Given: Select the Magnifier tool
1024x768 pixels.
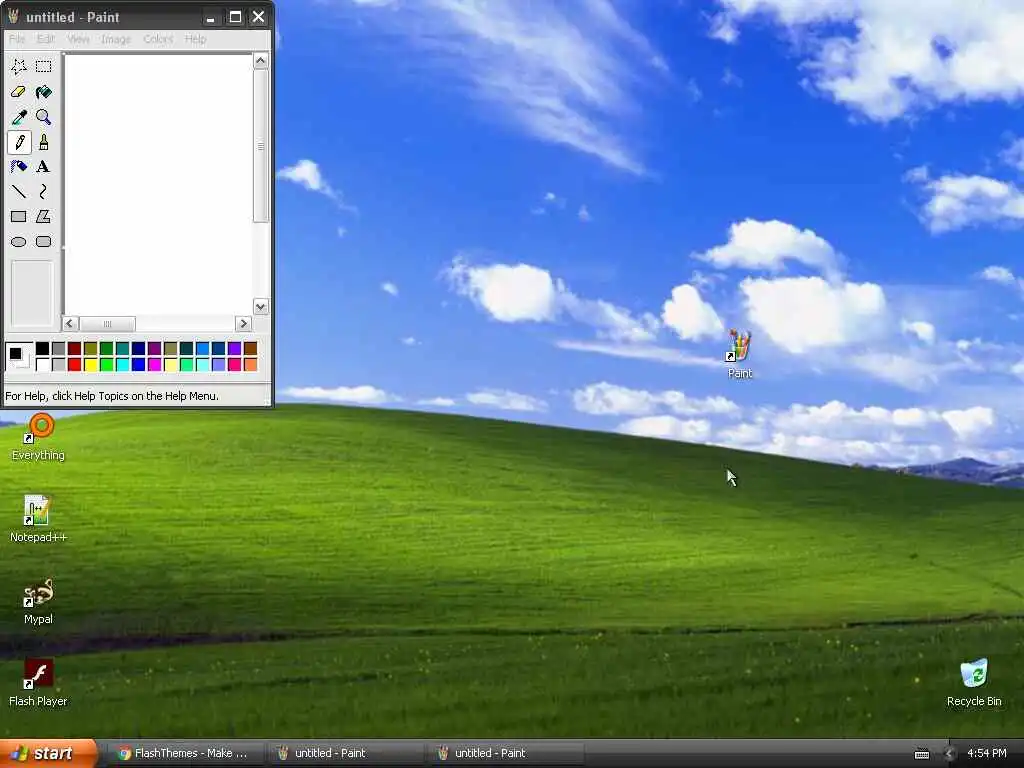Looking at the screenshot, I should pos(44,117).
